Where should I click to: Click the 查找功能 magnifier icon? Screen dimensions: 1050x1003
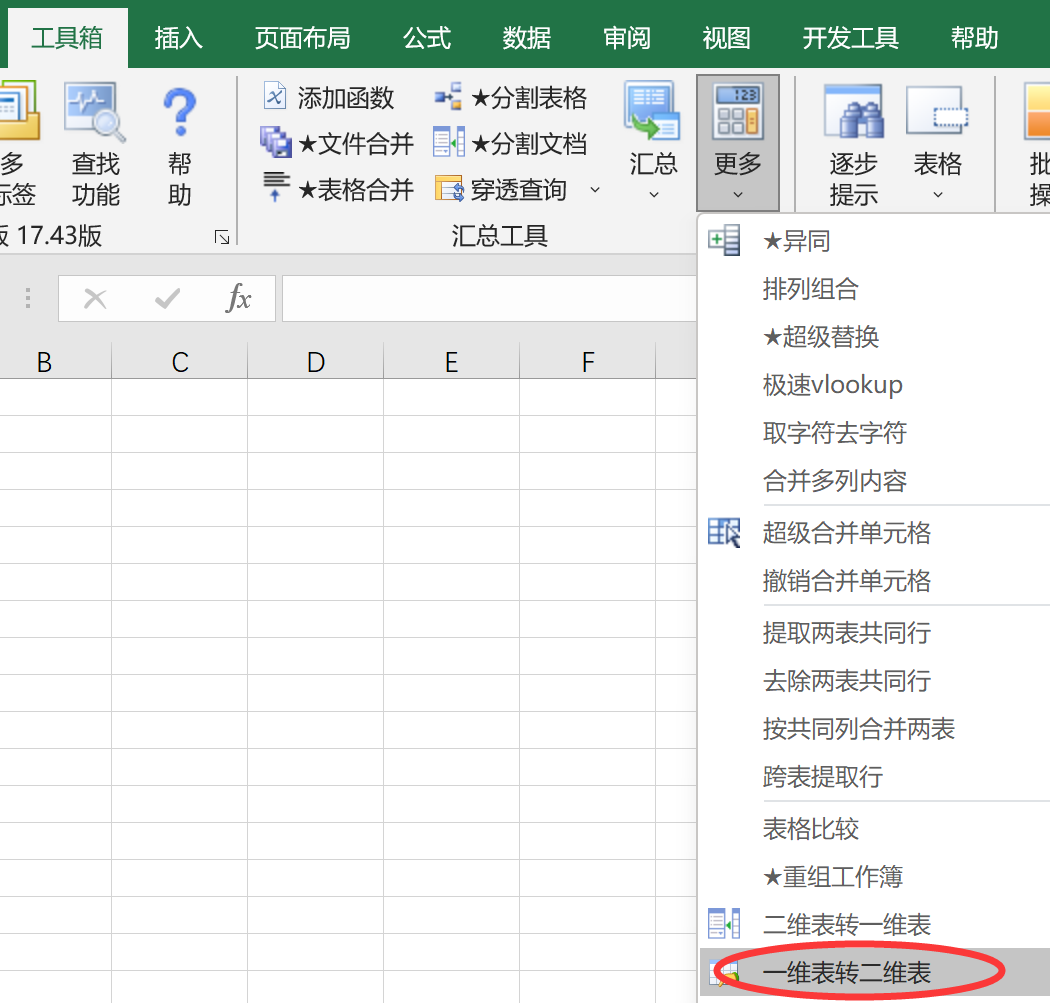95,112
